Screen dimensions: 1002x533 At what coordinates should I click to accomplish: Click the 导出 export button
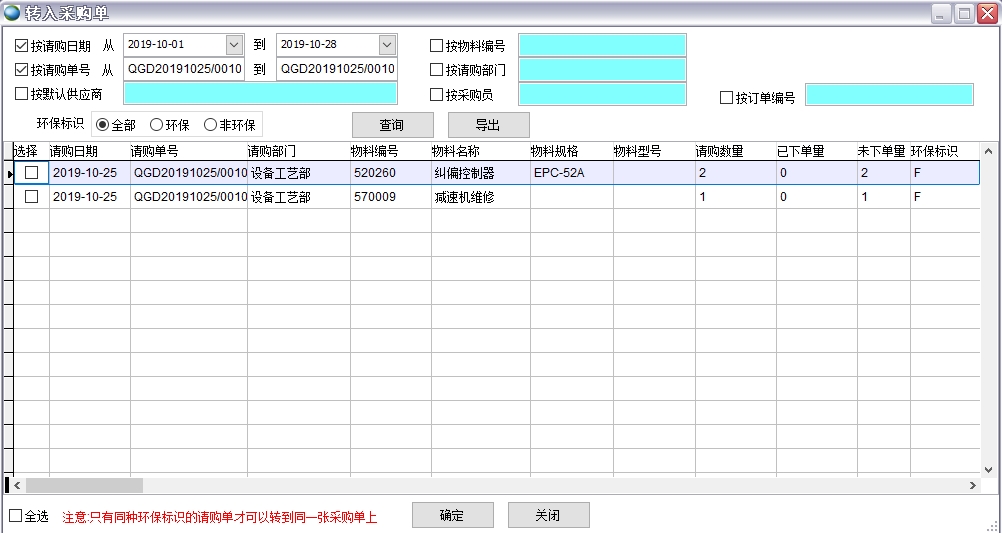(488, 125)
